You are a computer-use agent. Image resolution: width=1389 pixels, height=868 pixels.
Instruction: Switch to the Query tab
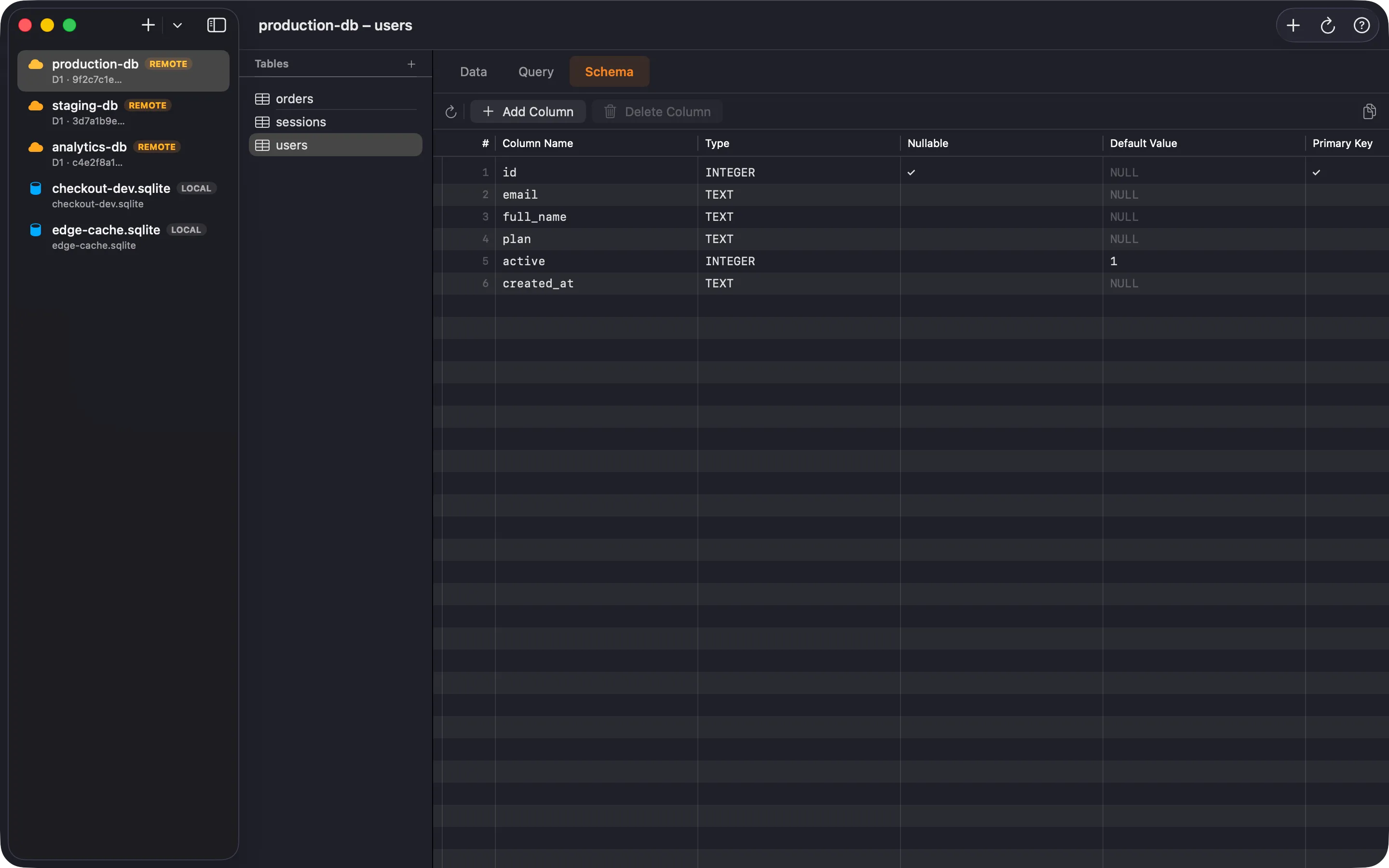tap(536, 72)
